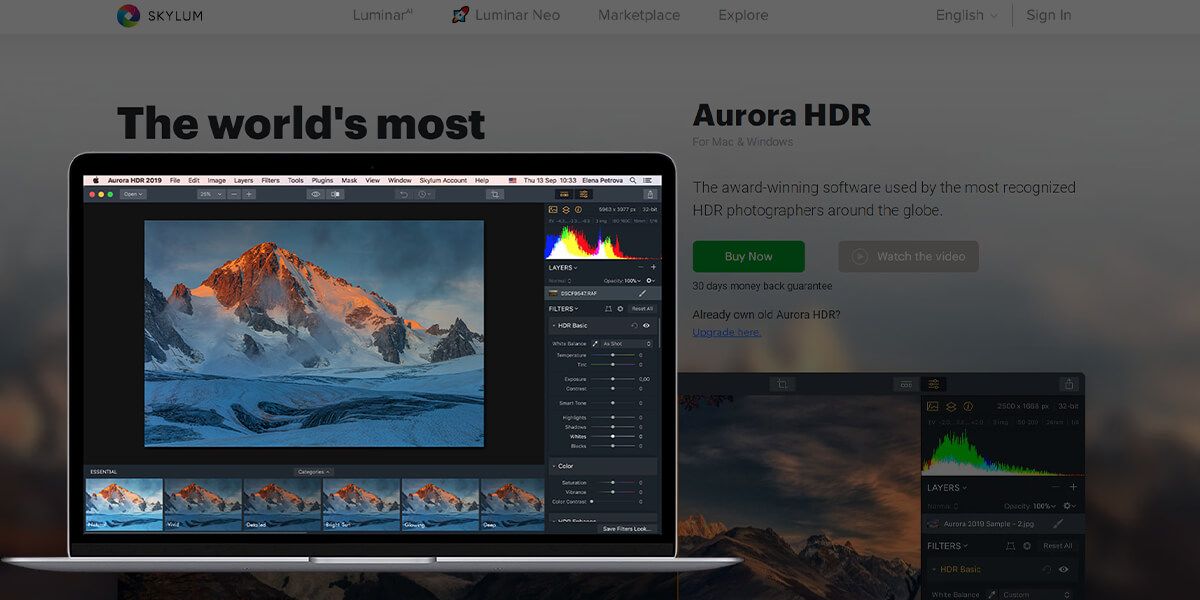Open the Plugins menu in the menu bar
The image size is (1200, 600).
(322, 180)
